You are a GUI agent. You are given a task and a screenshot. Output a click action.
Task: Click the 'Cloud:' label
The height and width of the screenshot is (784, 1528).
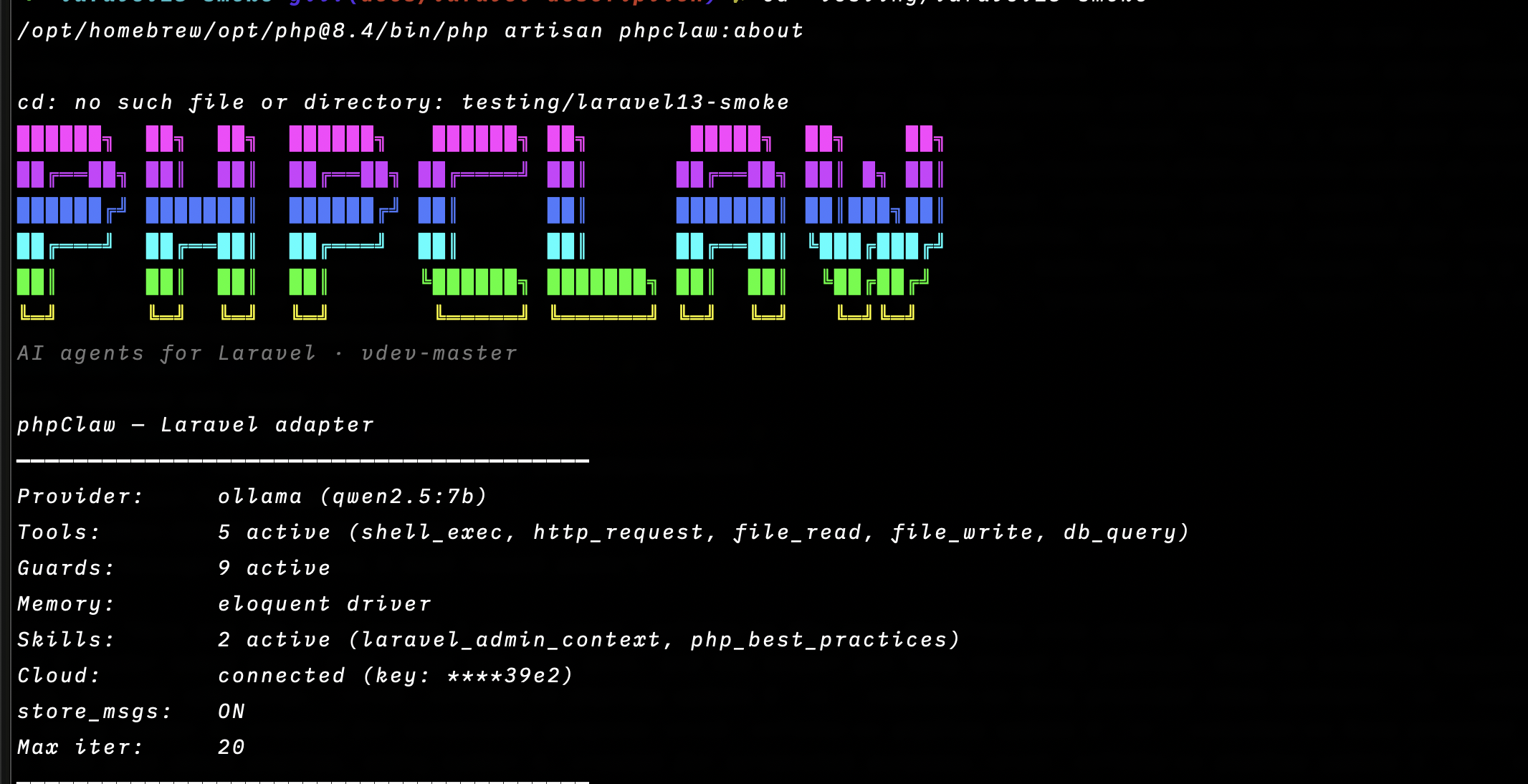point(59,676)
